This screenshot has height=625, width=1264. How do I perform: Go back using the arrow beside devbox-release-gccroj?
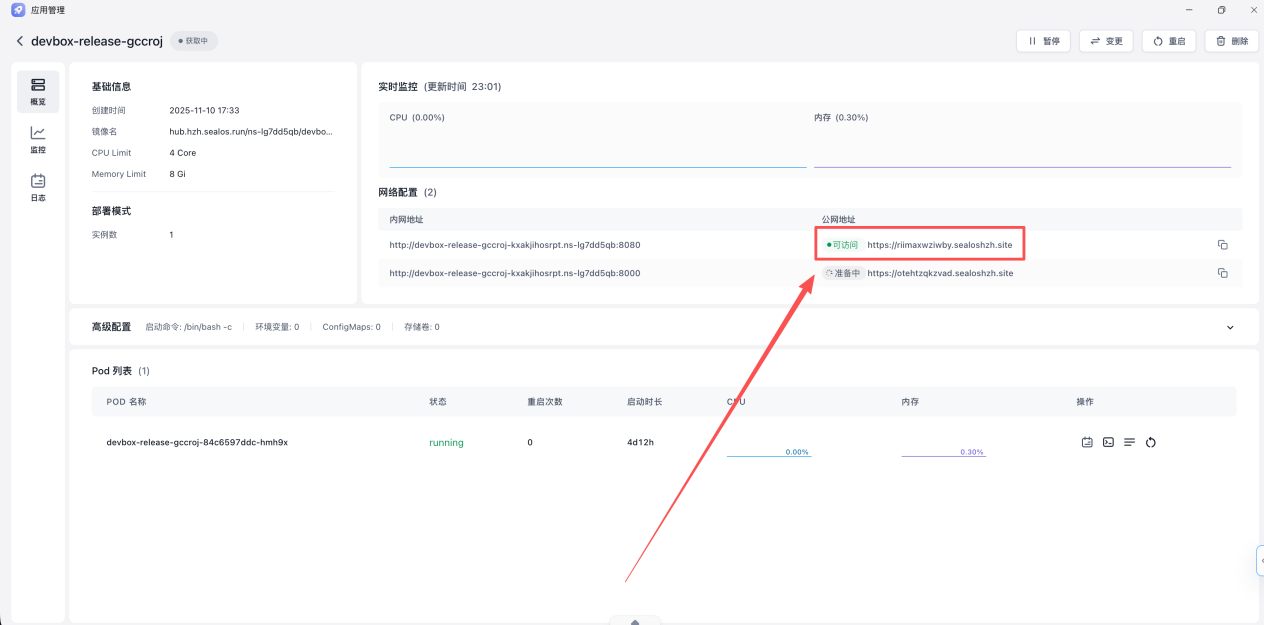19,41
